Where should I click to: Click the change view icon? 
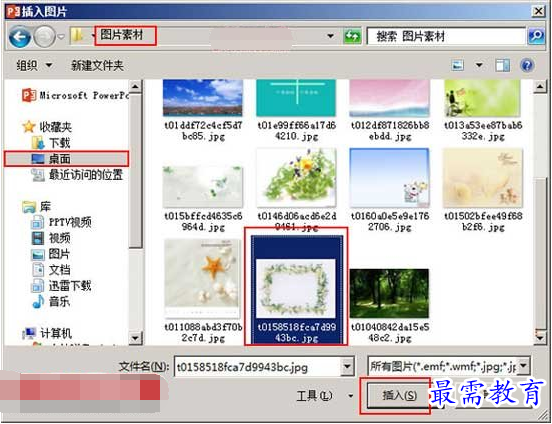coord(458,66)
